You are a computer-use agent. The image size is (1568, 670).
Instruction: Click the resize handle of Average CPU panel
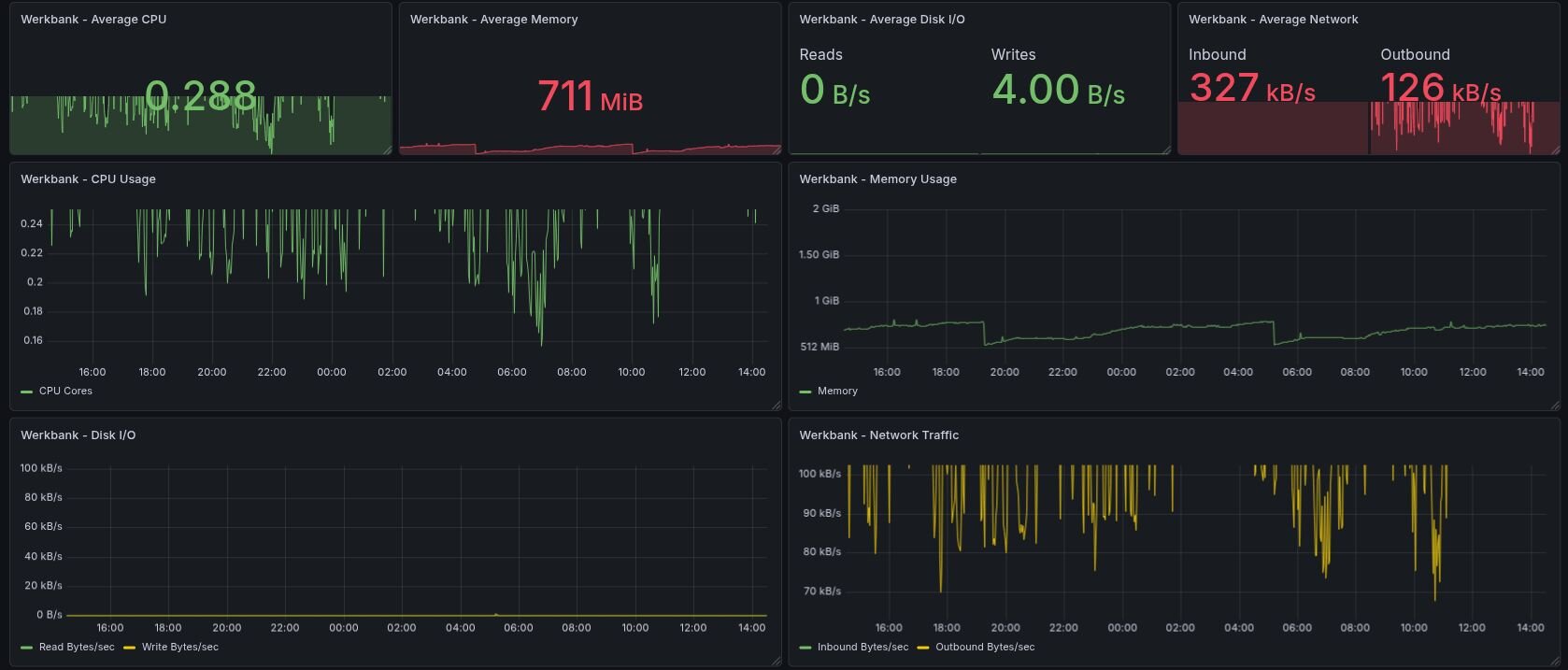pos(386,150)
